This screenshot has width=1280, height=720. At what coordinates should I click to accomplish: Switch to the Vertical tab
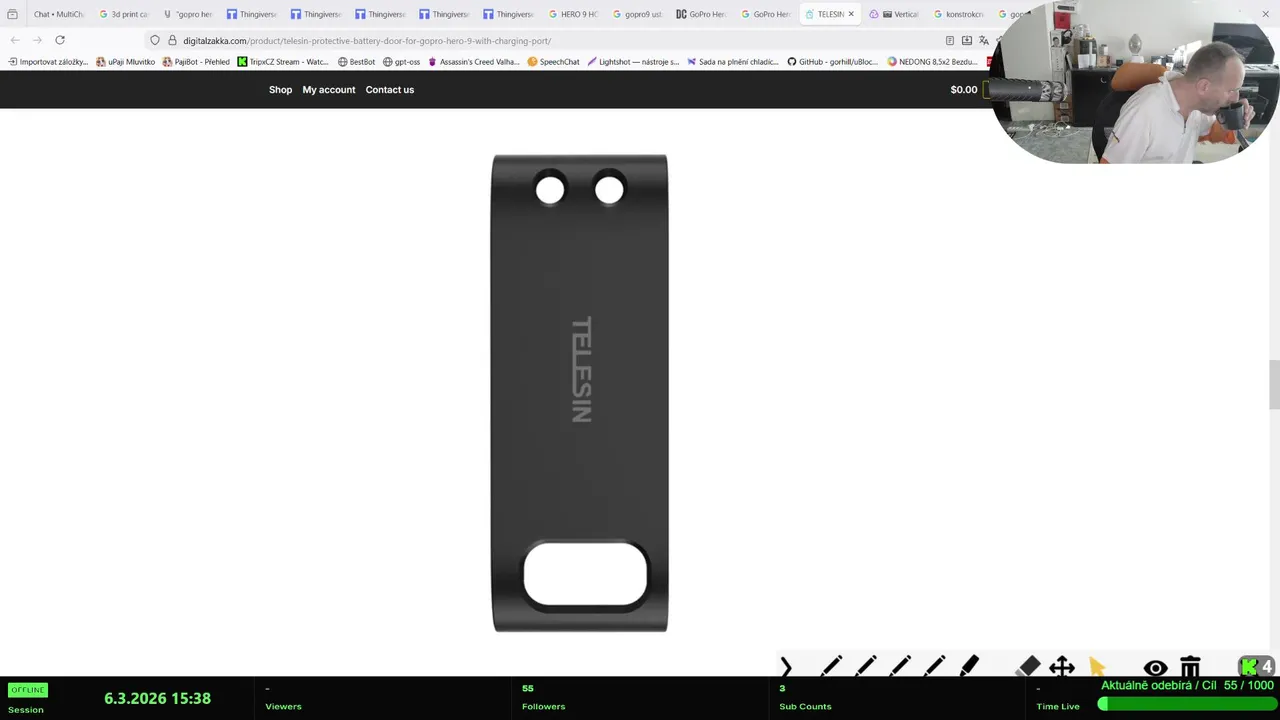click(x=894, y=14)
